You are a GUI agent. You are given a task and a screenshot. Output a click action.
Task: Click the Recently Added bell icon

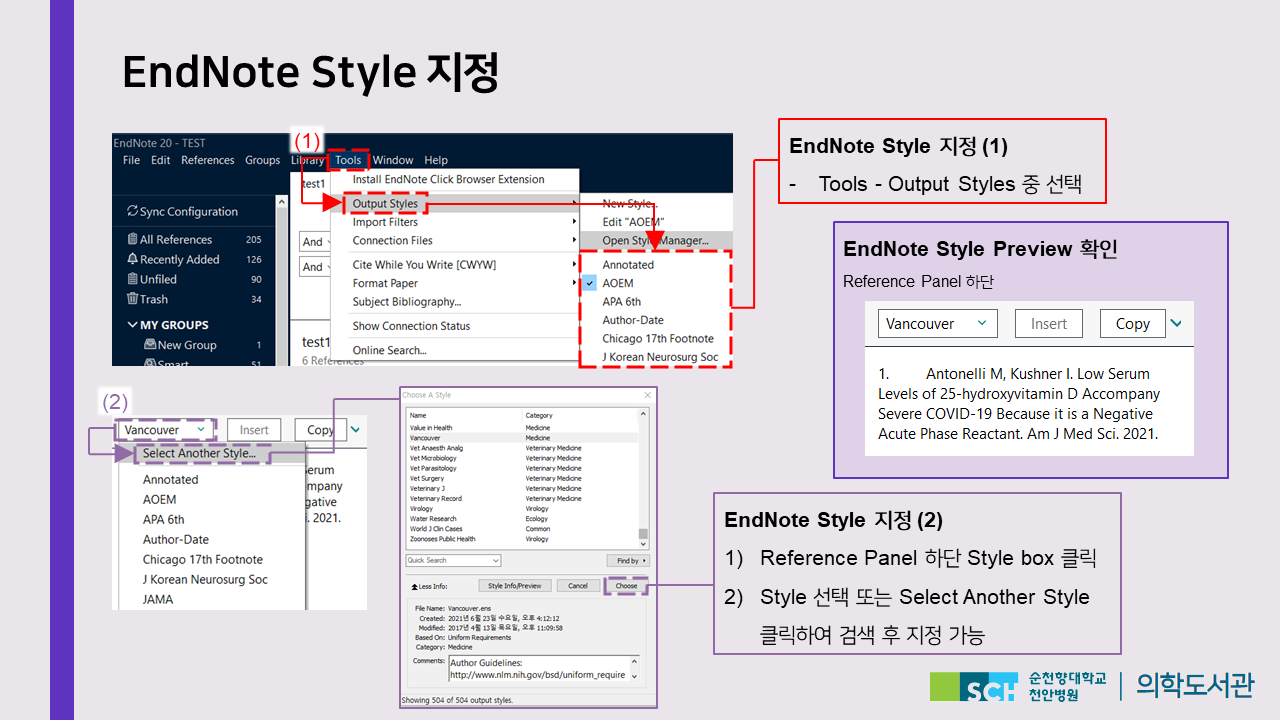132,259
